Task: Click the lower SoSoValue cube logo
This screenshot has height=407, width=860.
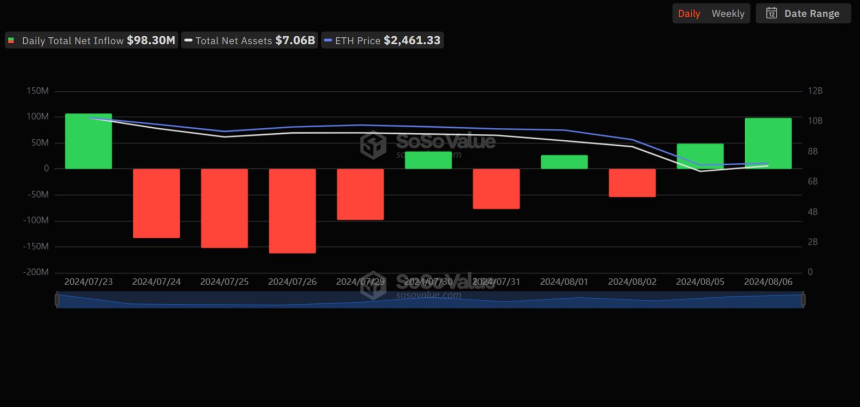Action: pos(373,285)
